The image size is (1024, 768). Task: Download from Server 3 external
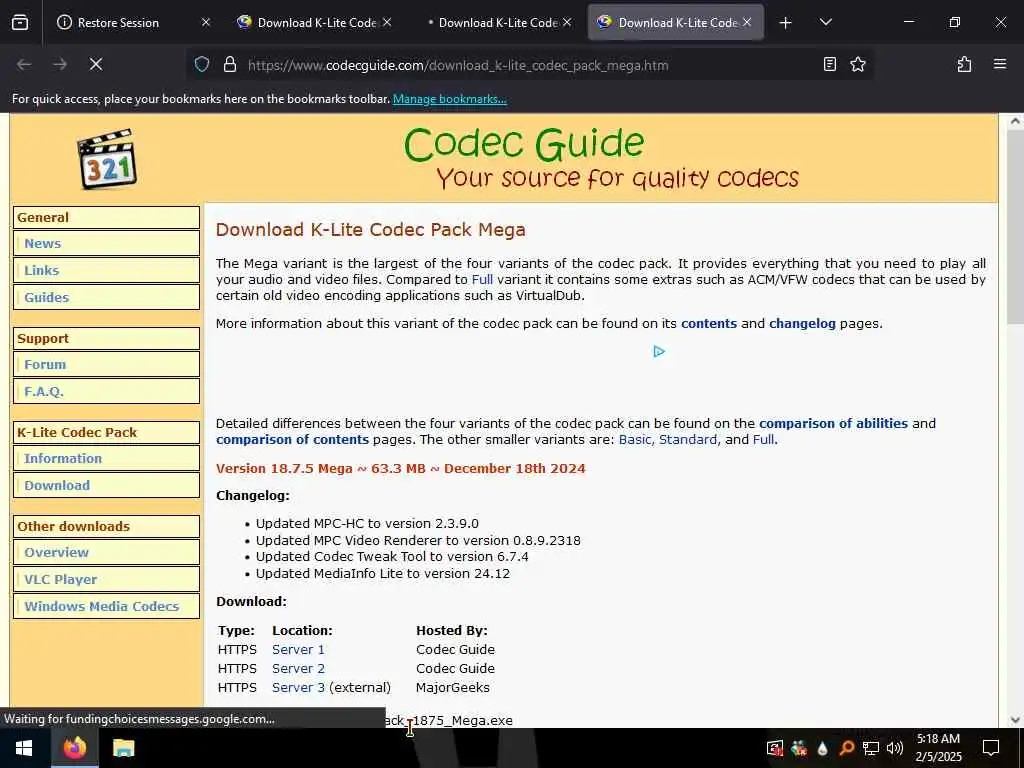[298, 688]
